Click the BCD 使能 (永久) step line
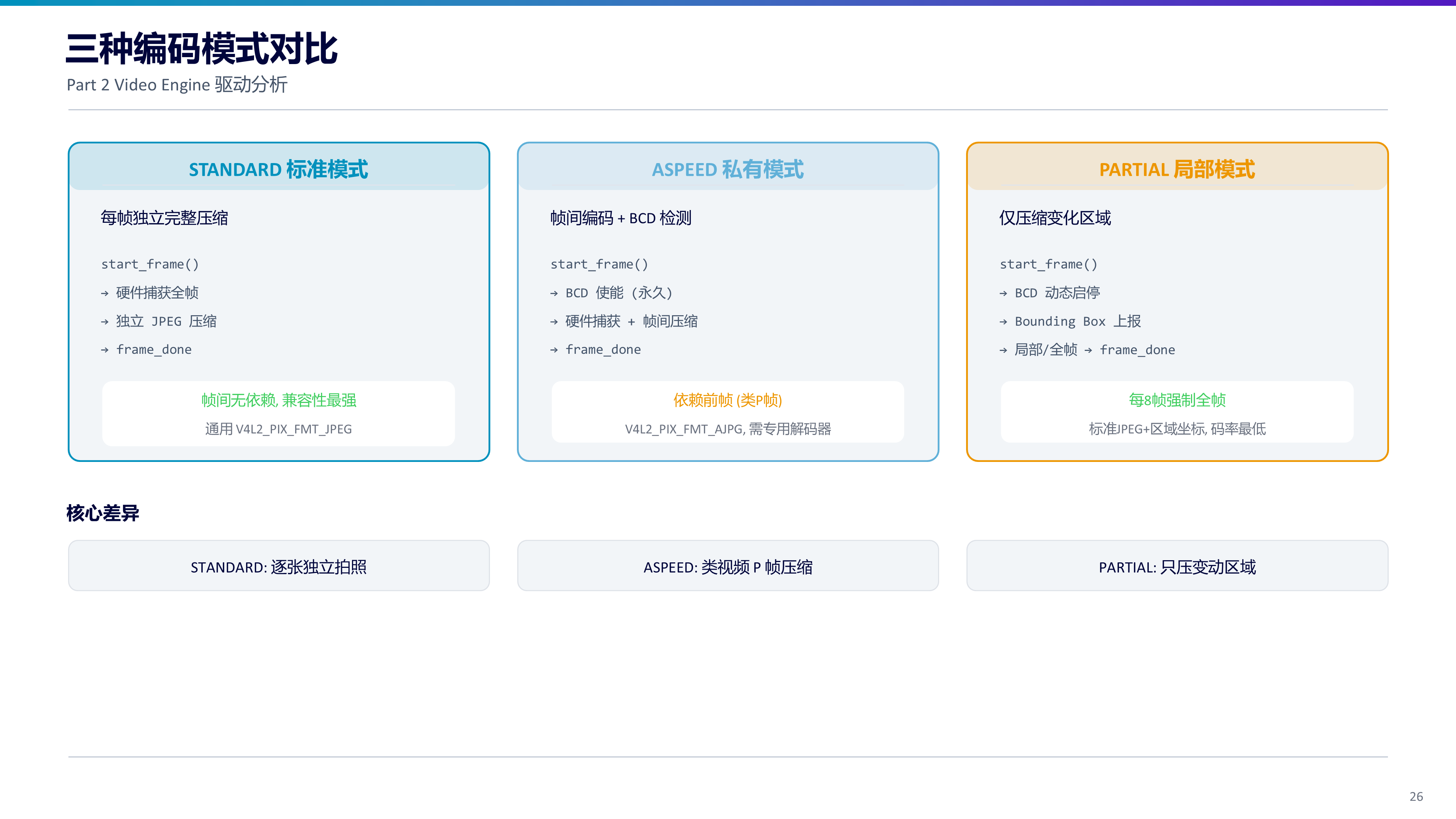The height and width of the screenshot is (819, 1456). coord(612,293)
